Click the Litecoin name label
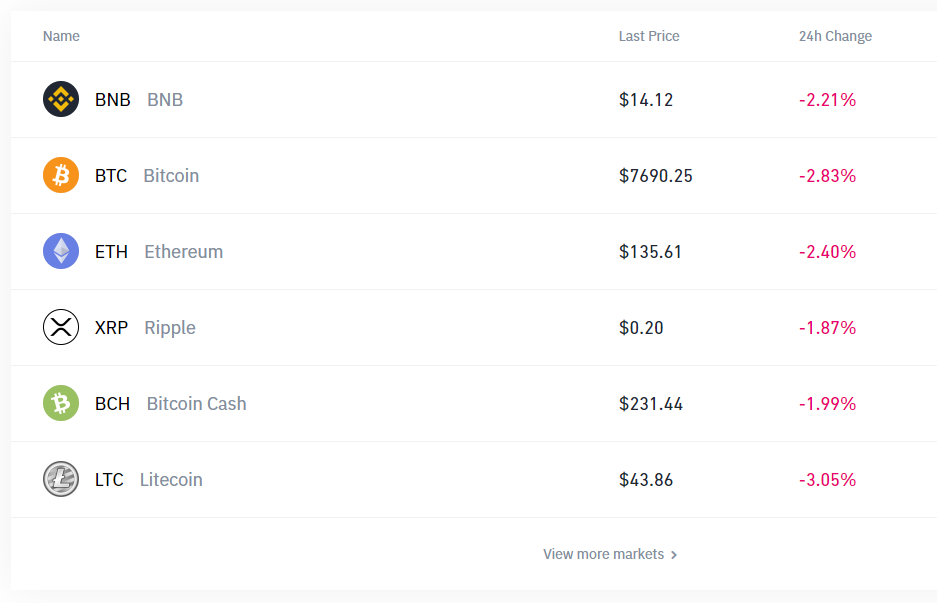 [171, 480]
